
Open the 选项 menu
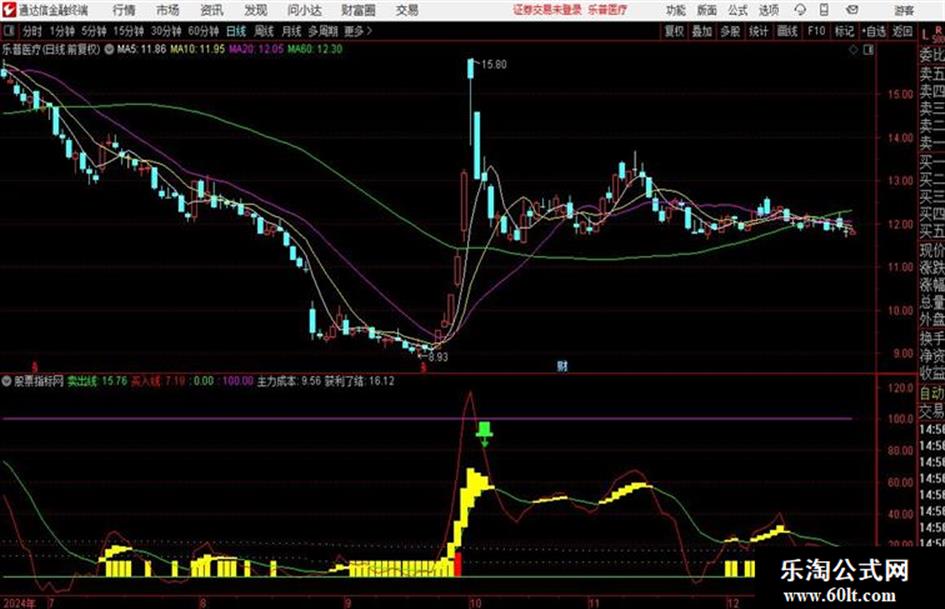coord(769,10)
